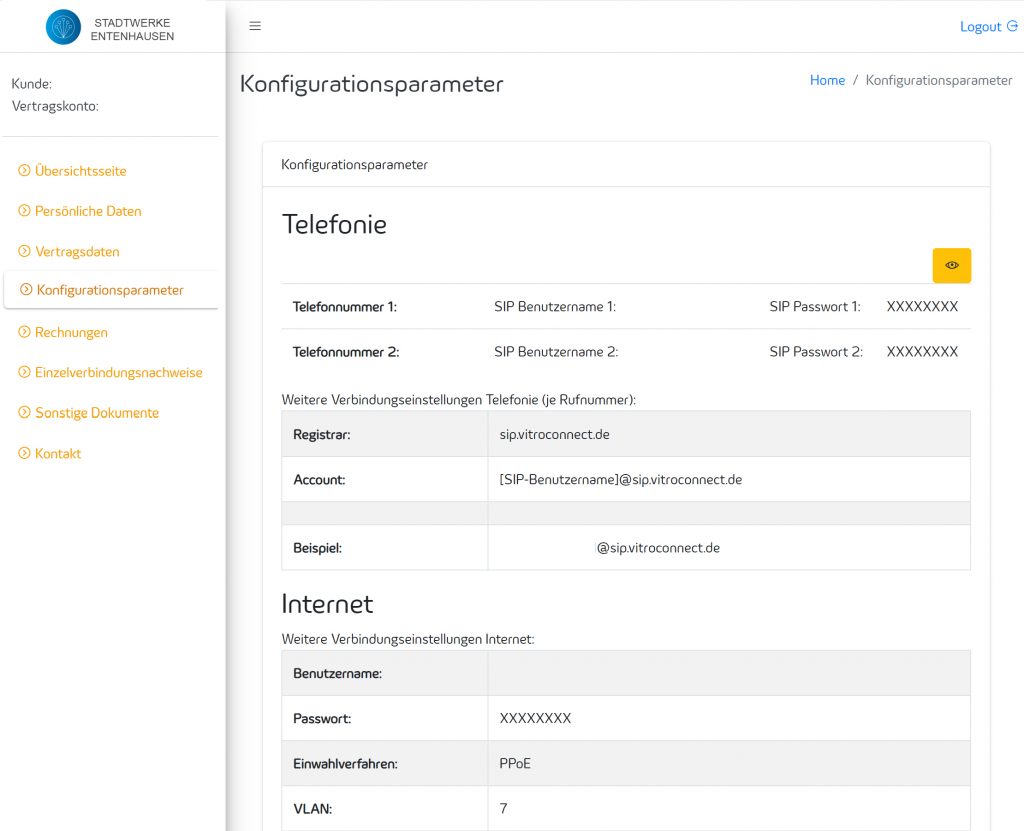
Task: Click the Stadtwerke Entenhausen logo
Action: pos(110,27)
